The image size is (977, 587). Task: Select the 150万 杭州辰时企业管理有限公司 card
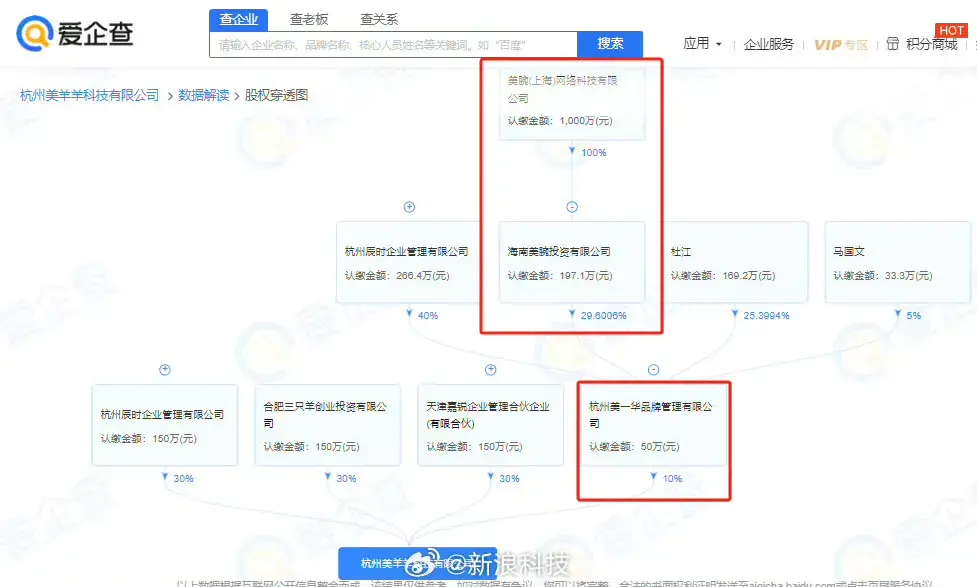click(165, 425)
